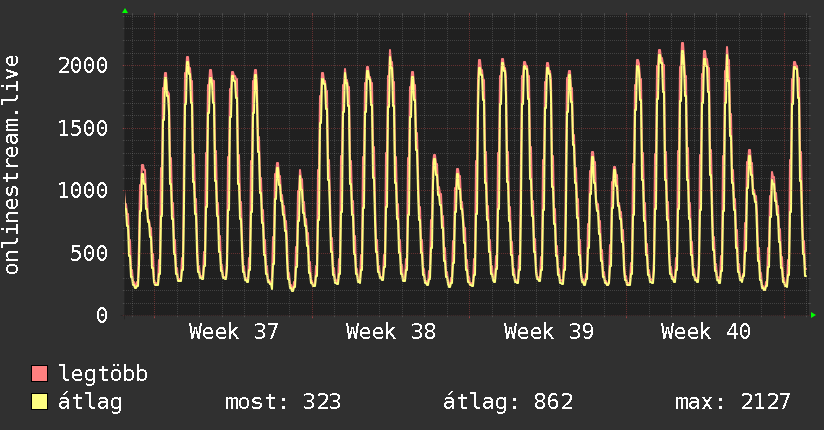This screenshot has height=430, width=824.
Task: Click the Week 39 axis label
Action: pyautogui.click(x=549, y=332)
